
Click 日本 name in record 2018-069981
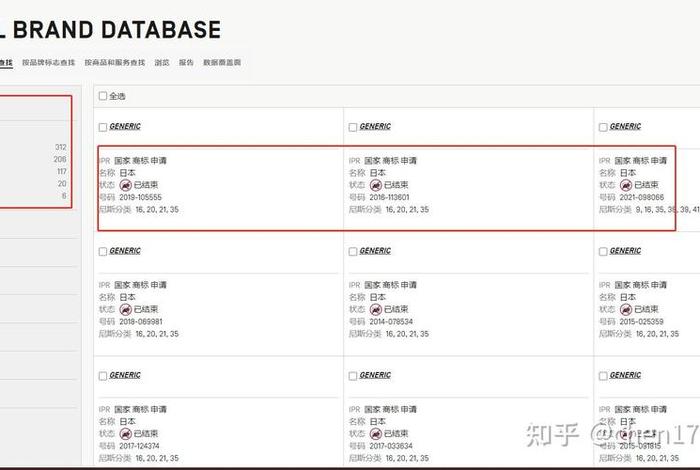tap(127, 297)
